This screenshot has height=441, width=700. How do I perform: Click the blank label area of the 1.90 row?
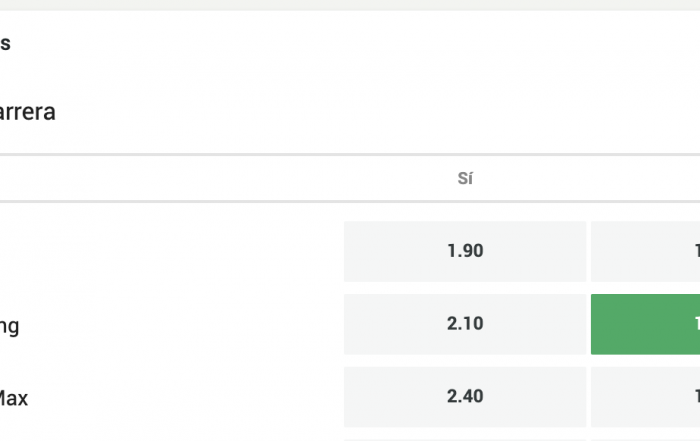coord(170,251)
